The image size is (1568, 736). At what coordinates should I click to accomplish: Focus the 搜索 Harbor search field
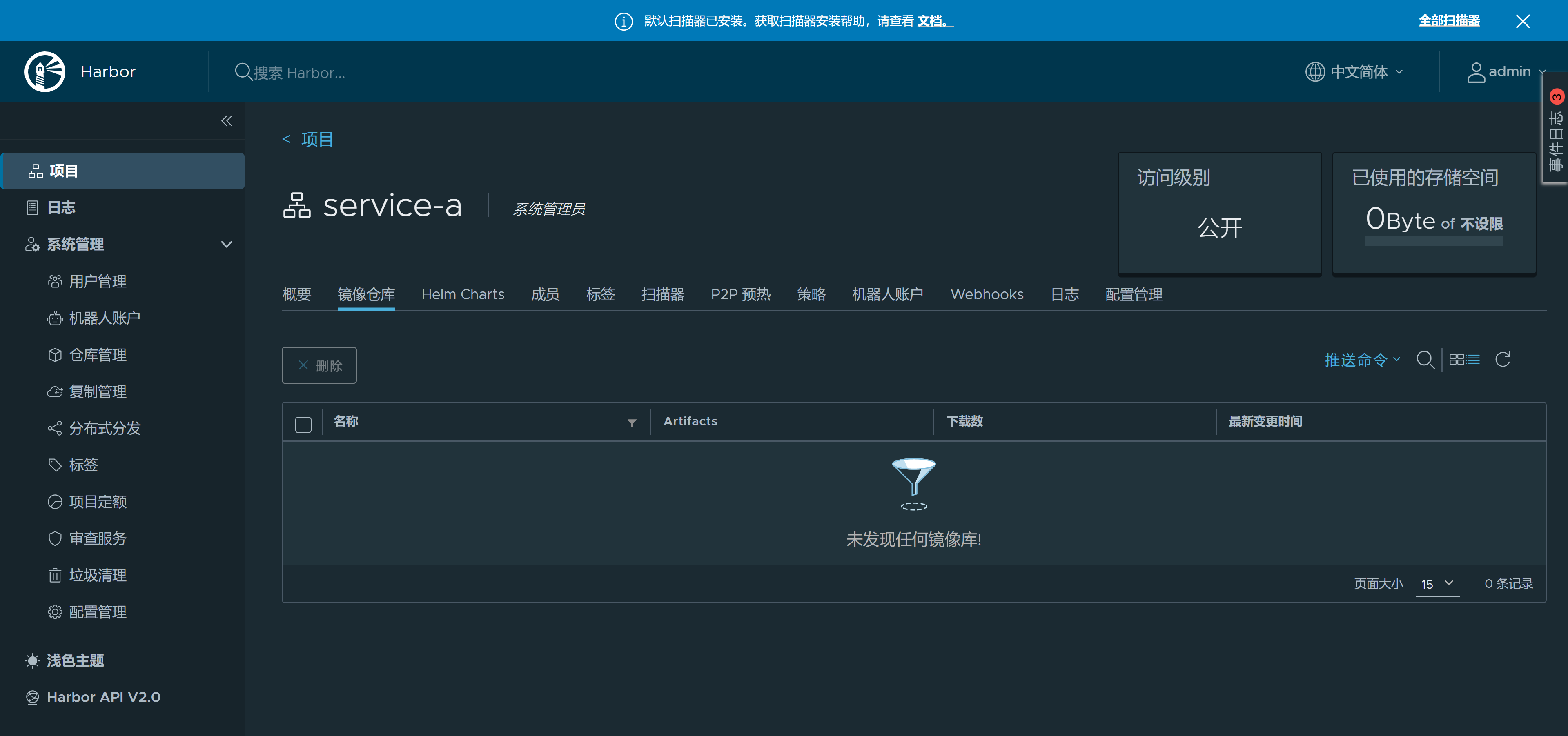[298, 73]
